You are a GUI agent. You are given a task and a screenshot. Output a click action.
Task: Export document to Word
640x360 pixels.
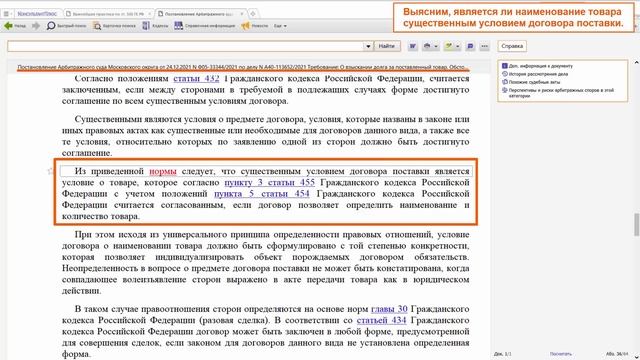pos(413,46)
